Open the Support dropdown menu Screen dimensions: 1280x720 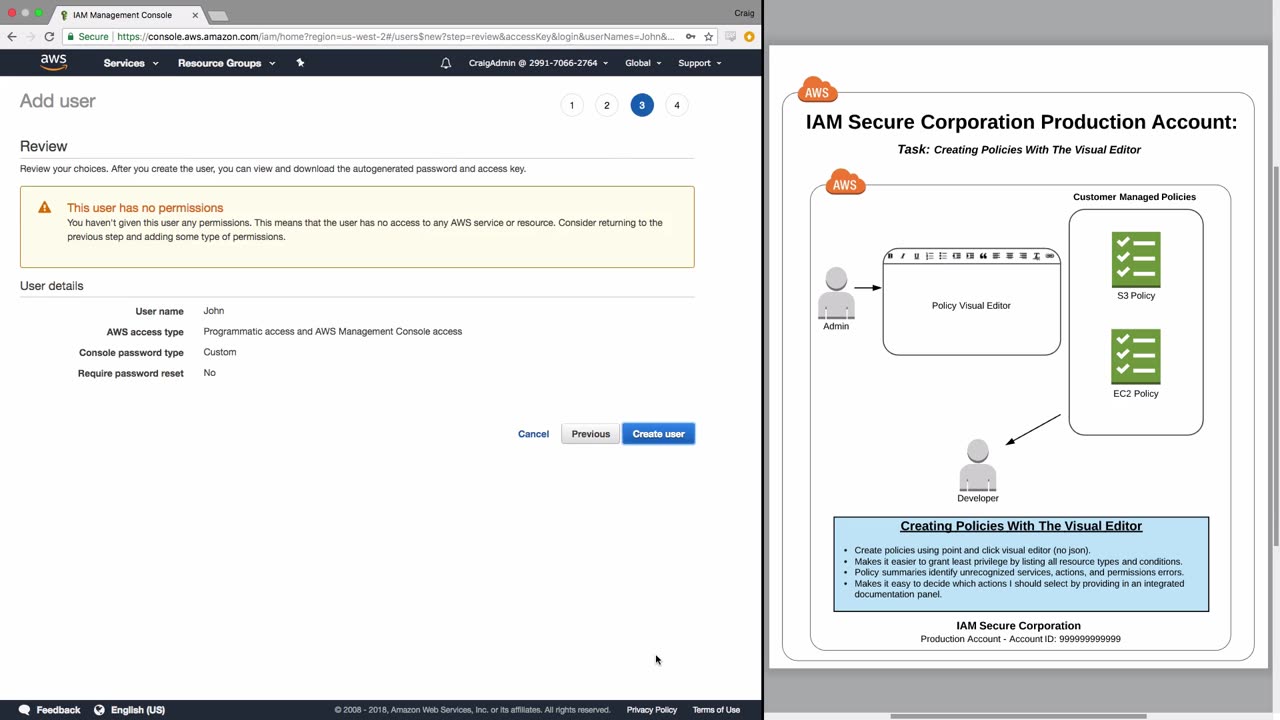coord(700,63)
